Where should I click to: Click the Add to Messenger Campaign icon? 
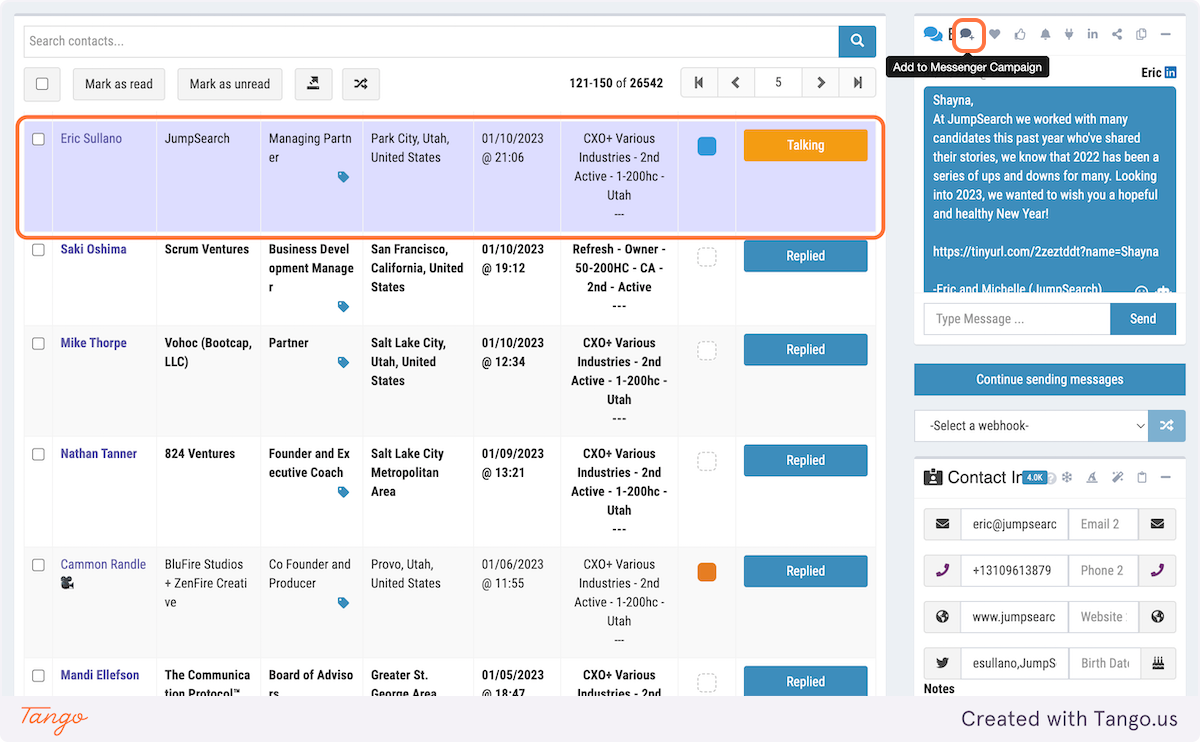click(x=967, y=34)
